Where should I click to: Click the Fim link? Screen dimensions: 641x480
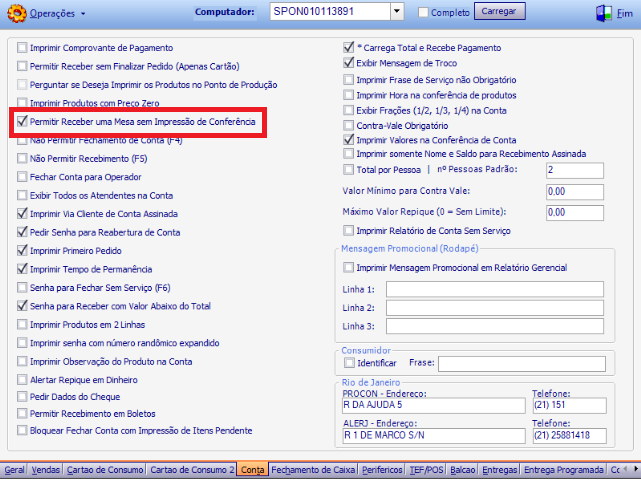point(625,13)
